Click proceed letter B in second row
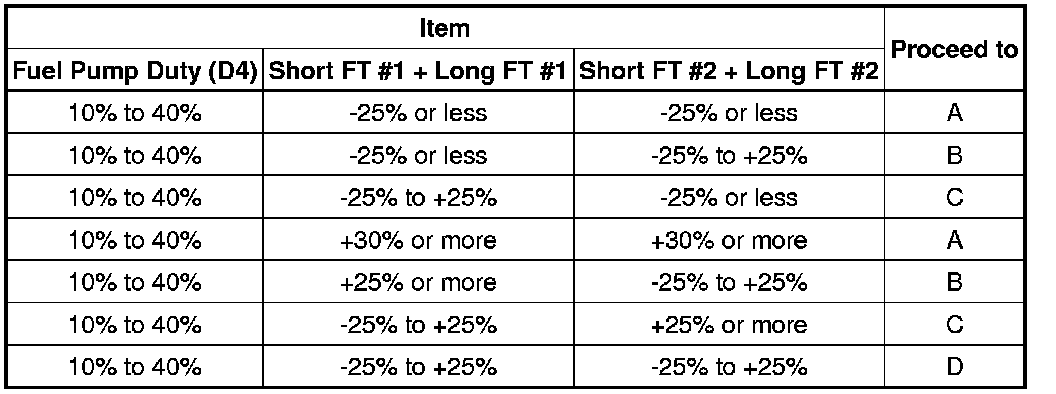 (954, 155)
